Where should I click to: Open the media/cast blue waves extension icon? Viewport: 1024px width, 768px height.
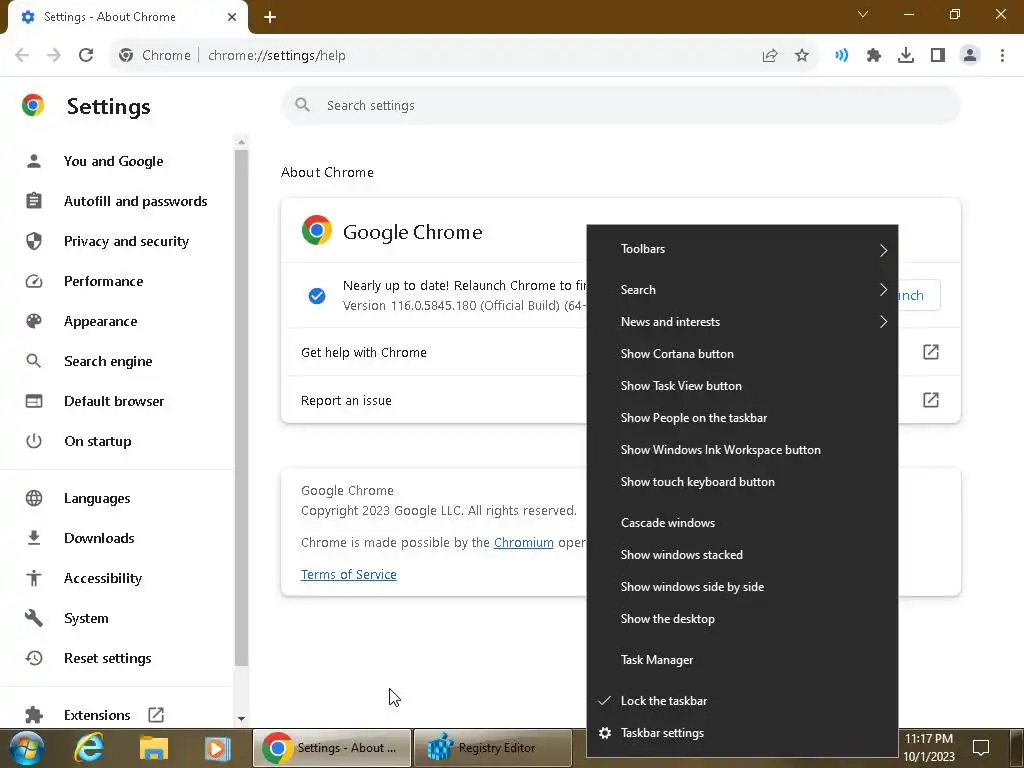click(841, 56)
